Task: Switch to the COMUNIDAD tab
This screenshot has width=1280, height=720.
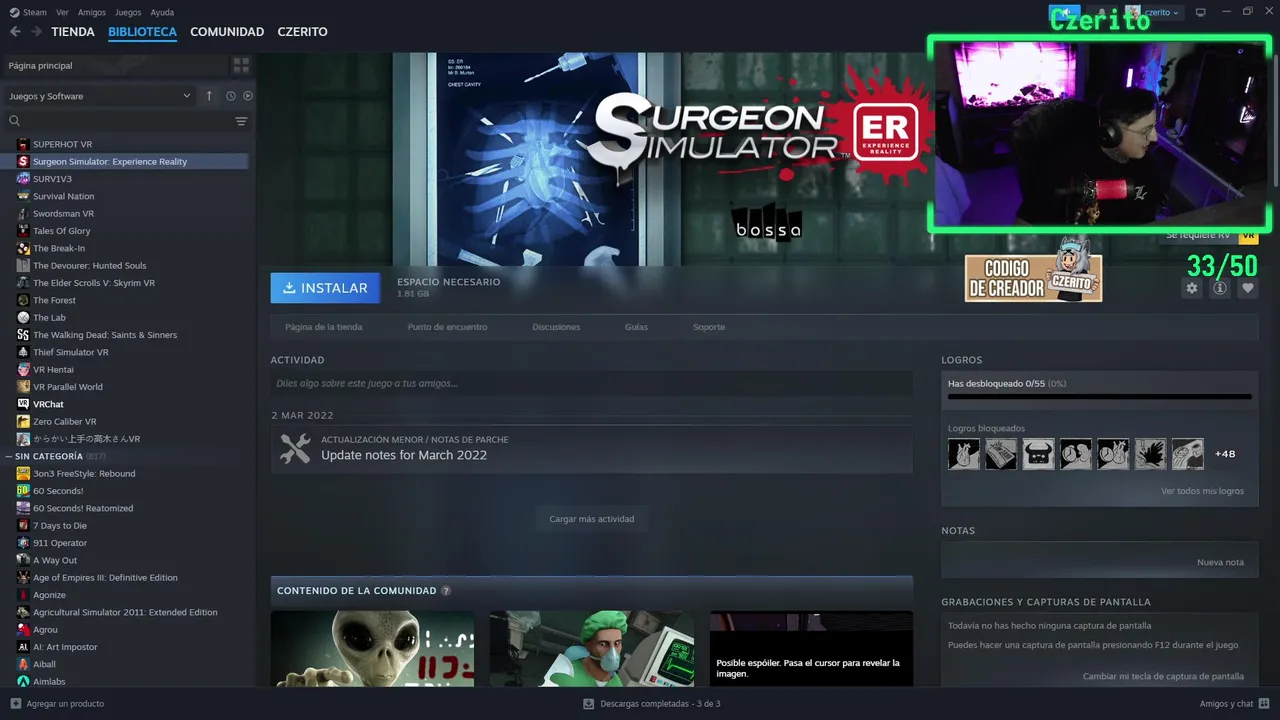Action: point(227,32)
